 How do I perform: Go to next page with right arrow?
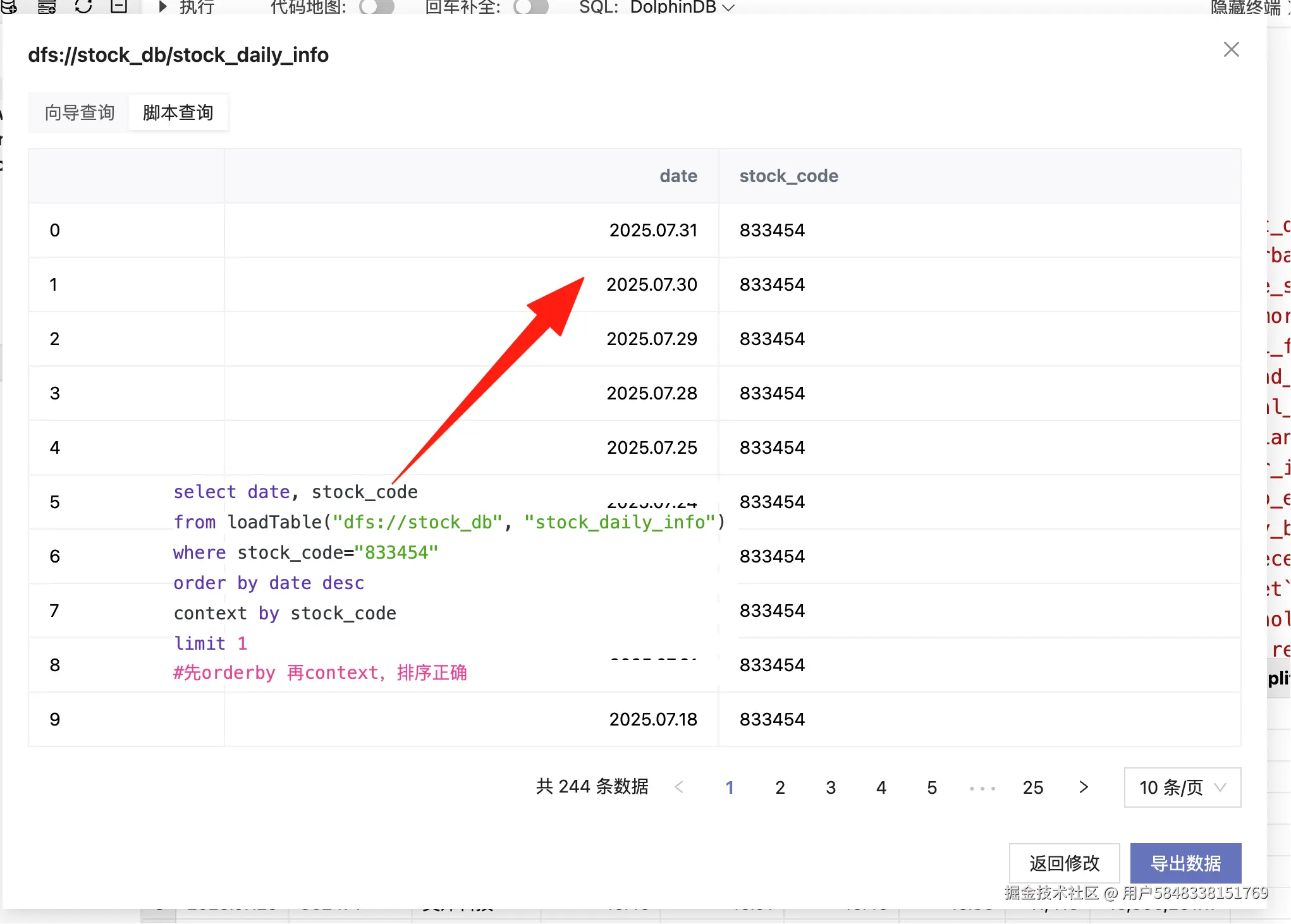point(1084,787)
